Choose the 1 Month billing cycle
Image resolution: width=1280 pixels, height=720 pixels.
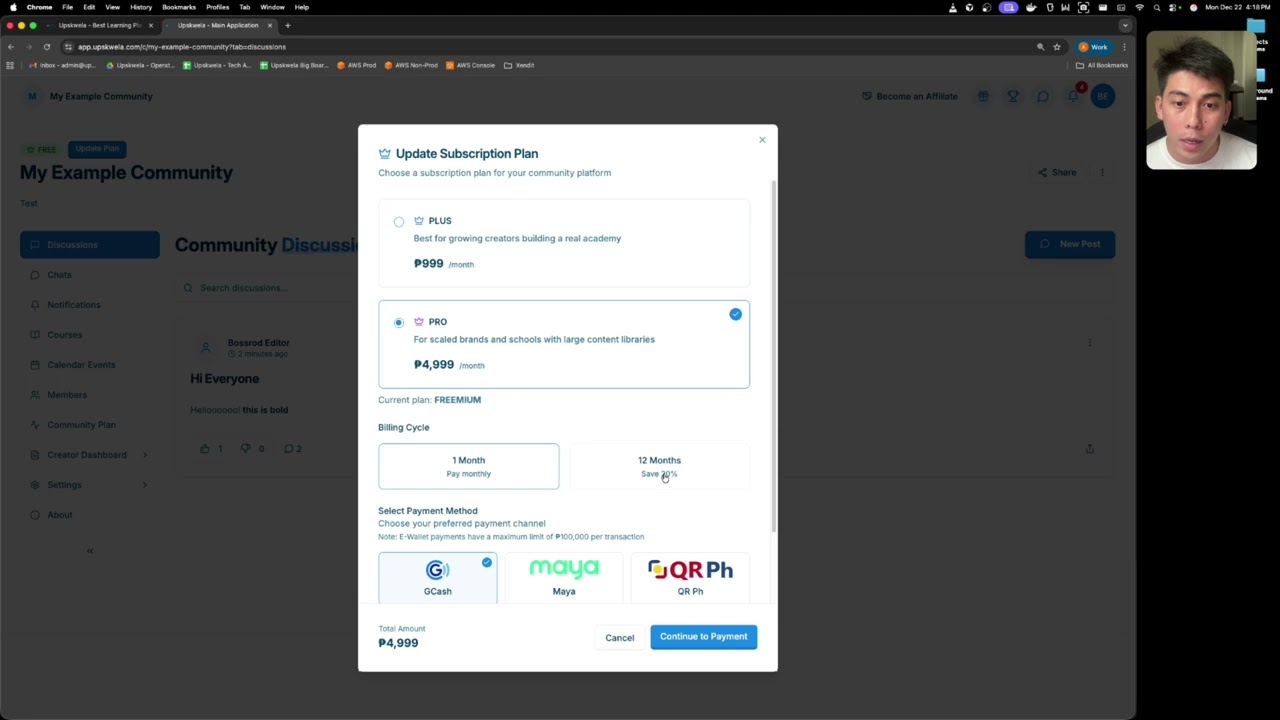click(x=468, y=466)
